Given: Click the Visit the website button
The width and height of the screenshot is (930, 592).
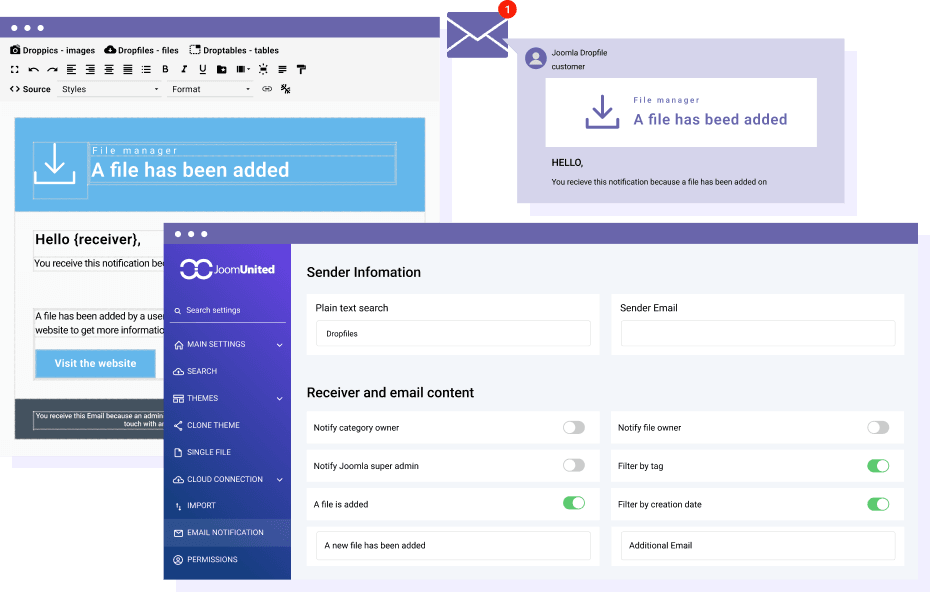Looking at the screenshot, I should click(95, 363).
